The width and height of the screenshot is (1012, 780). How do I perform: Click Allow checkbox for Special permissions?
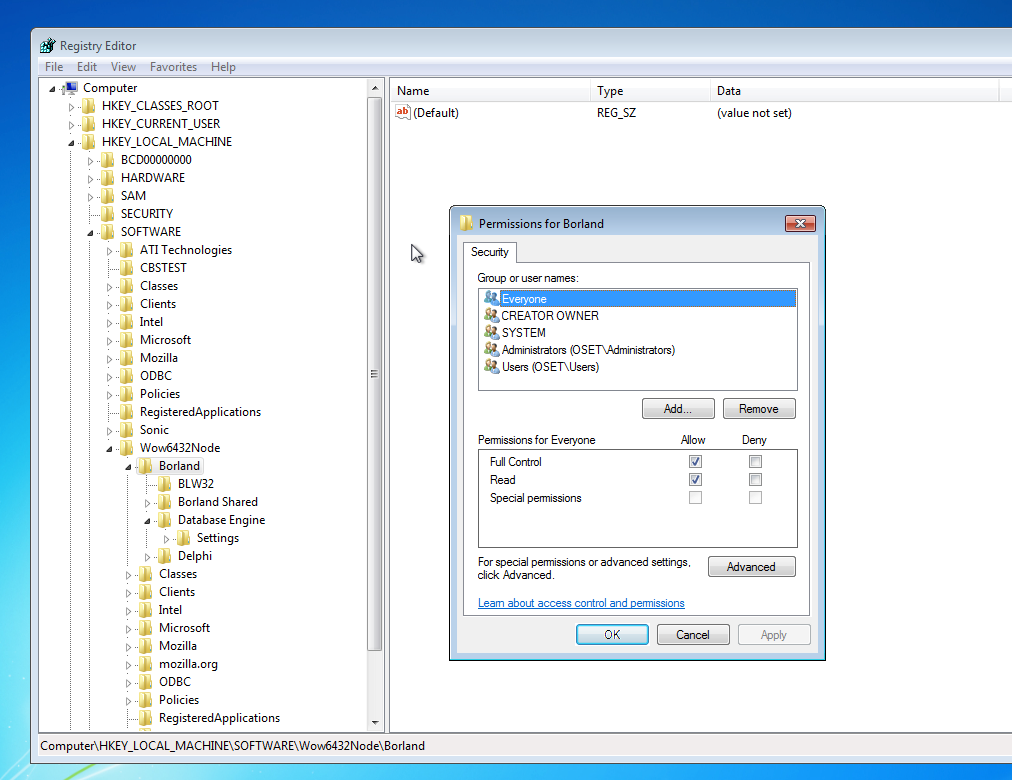click(695, 498)
